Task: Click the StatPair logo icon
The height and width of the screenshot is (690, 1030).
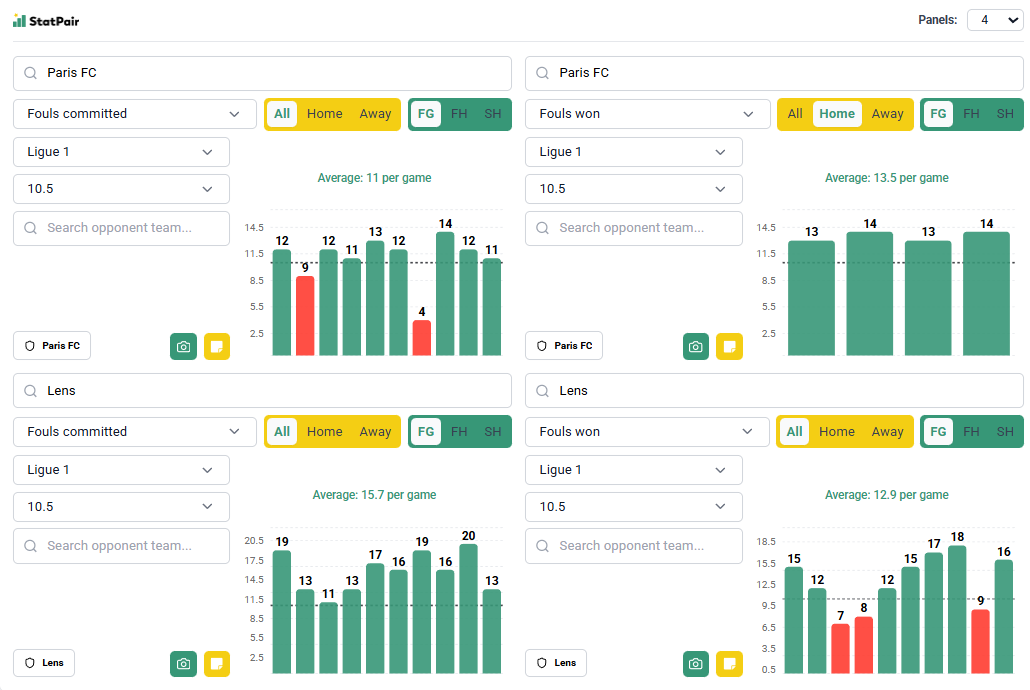Action: (x=19, y=20)
